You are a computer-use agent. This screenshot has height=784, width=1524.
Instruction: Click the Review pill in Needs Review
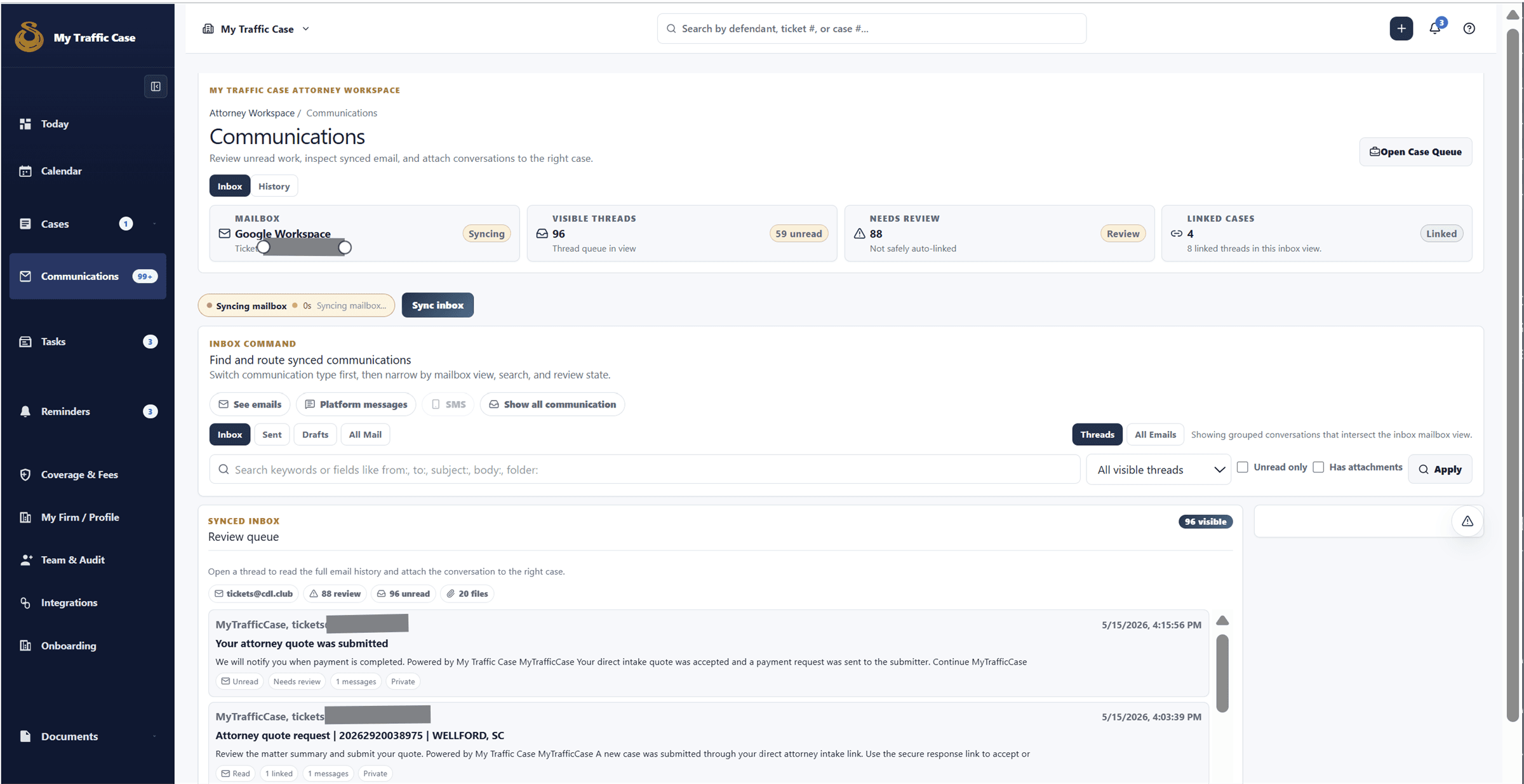point(1123,234)
